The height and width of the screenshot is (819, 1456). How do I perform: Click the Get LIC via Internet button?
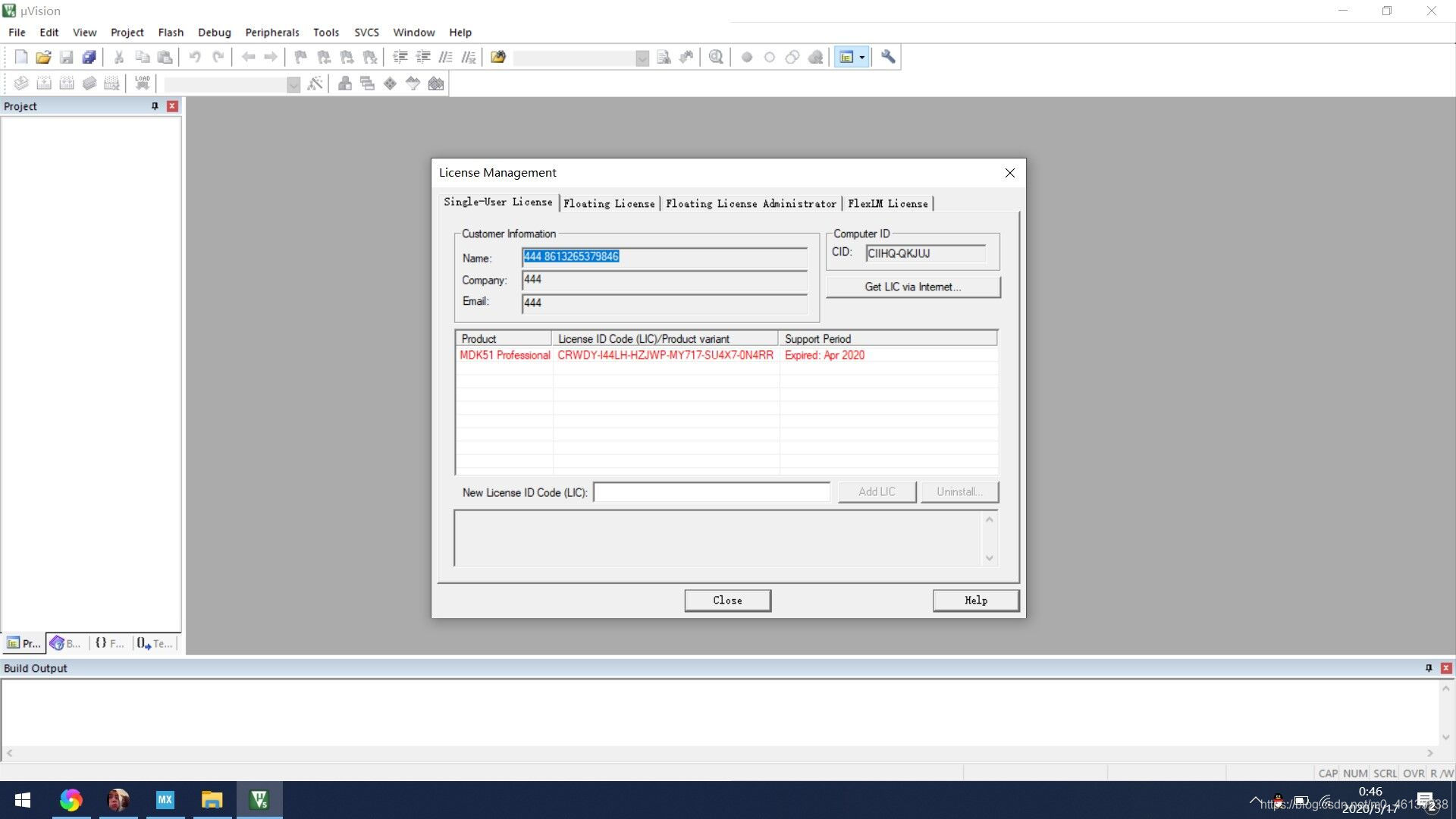(912, 287)
